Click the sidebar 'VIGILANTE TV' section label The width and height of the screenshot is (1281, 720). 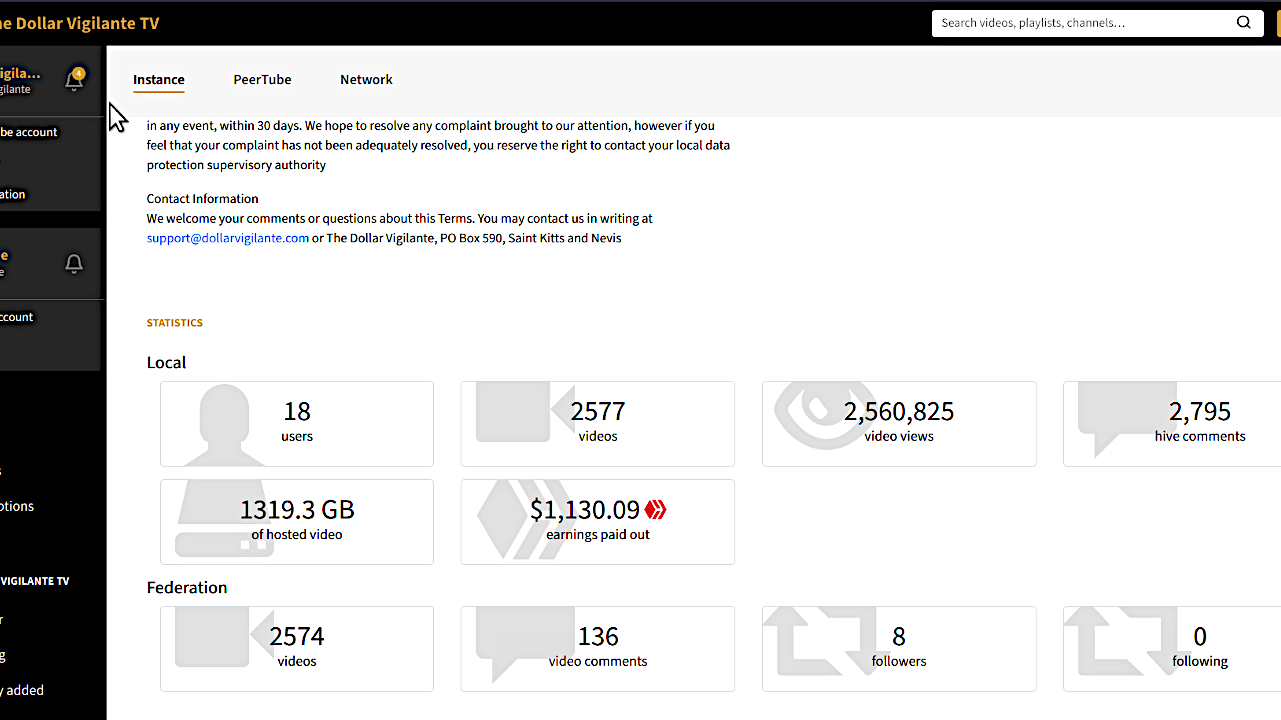35,581
